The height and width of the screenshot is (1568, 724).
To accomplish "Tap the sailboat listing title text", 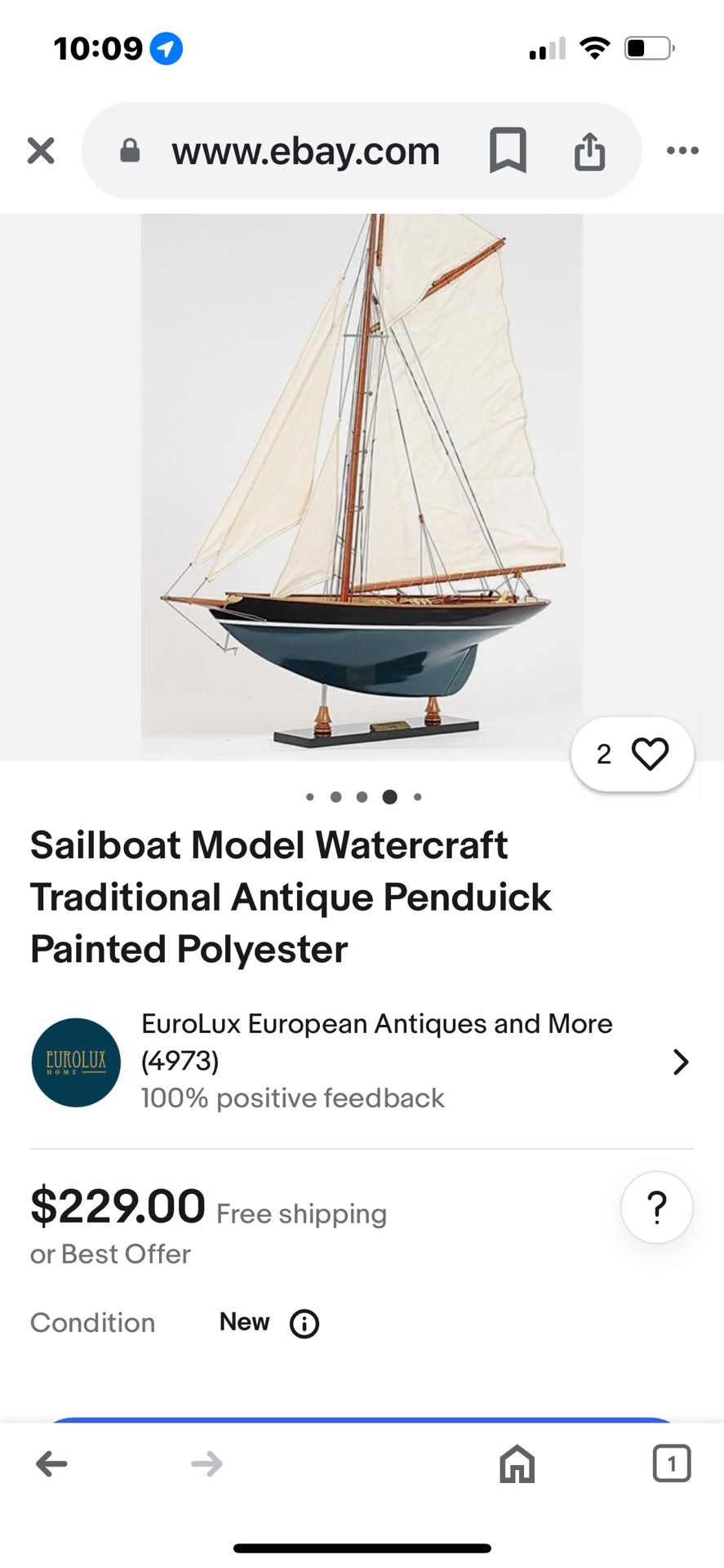I will pos(291,897).
